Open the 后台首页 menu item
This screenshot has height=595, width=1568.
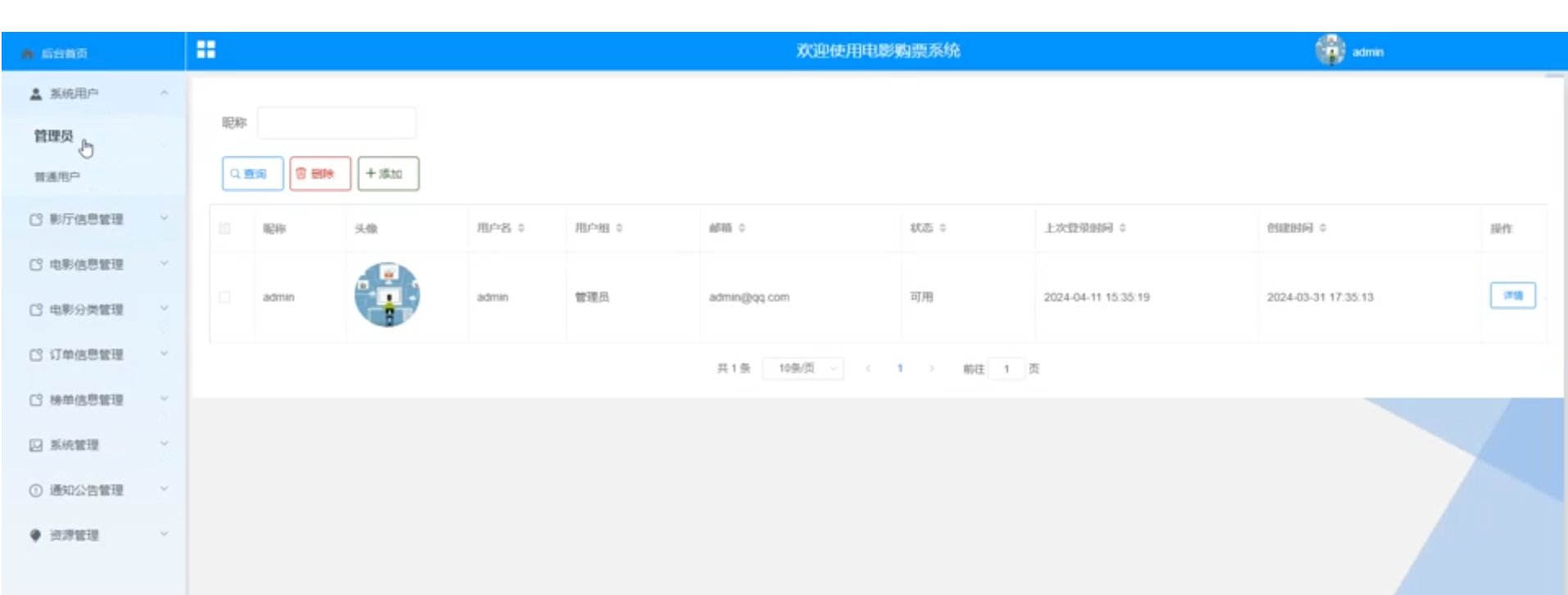(x=64, y=53)
